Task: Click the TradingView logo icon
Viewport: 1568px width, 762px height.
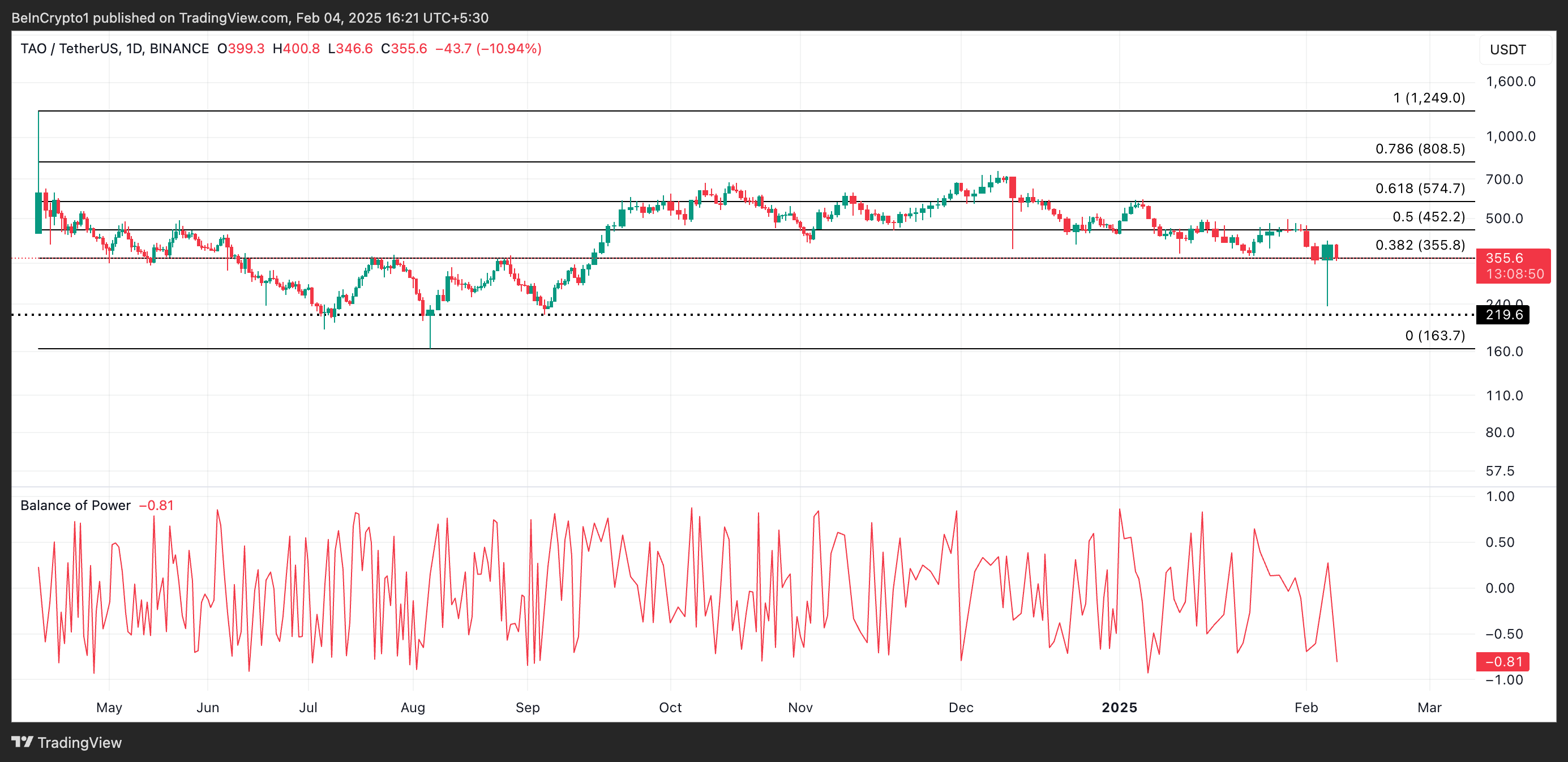Action: click(23, 742)
